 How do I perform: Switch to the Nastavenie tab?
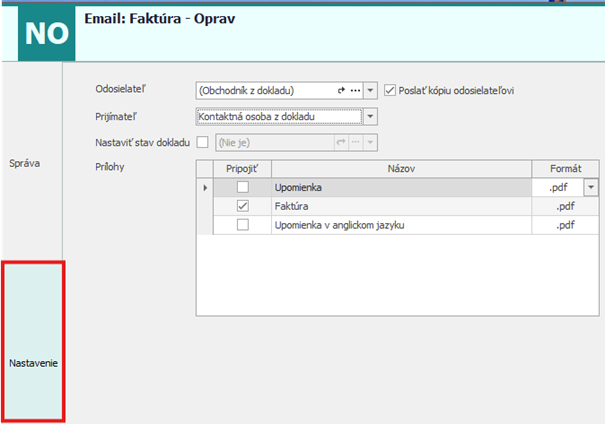[x=33, y=363]
